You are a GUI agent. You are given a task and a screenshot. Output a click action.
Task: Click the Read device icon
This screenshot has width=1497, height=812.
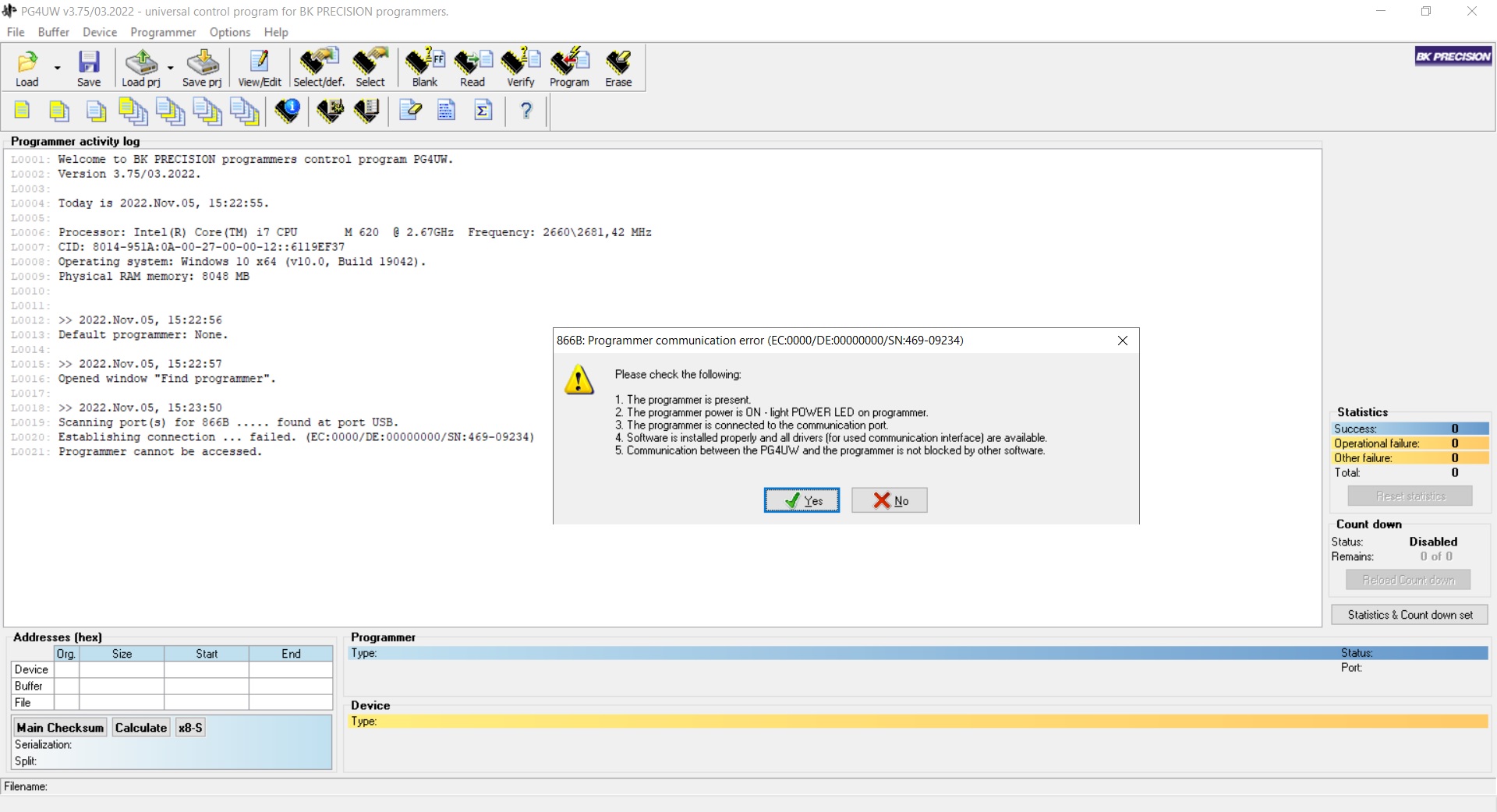coord(472,68)
